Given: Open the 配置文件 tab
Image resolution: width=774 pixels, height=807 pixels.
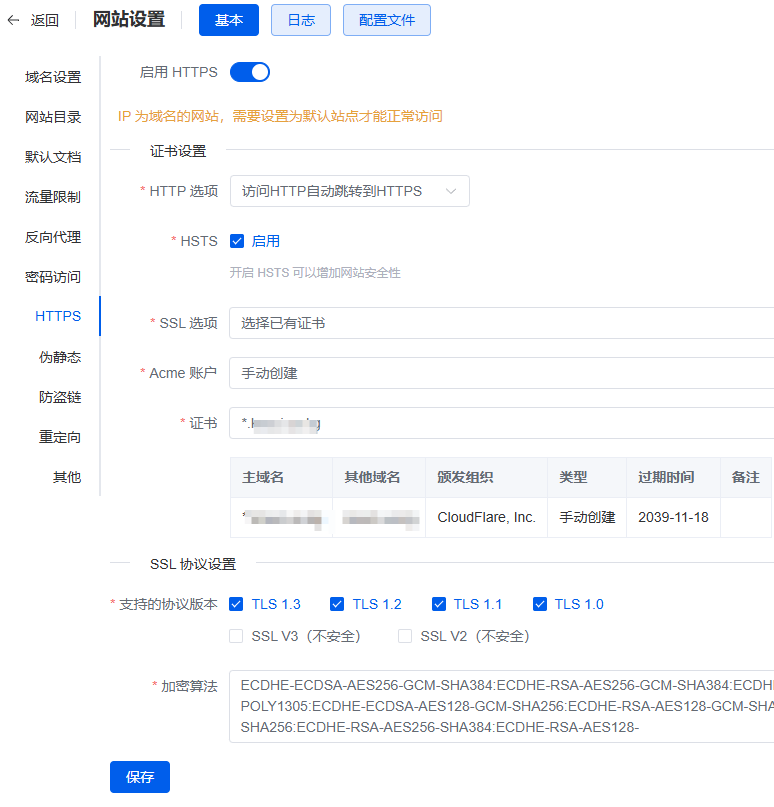Looking at the screenshot, I should coord(387,20).
